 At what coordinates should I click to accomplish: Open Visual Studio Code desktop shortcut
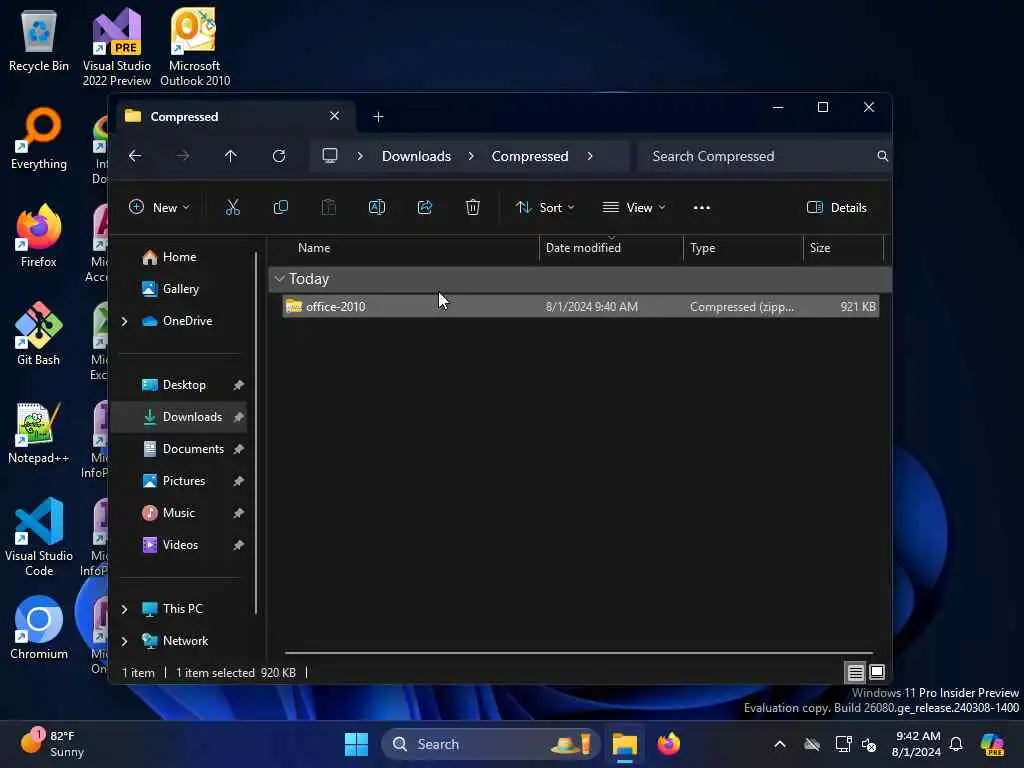click(x=39, y=537)
